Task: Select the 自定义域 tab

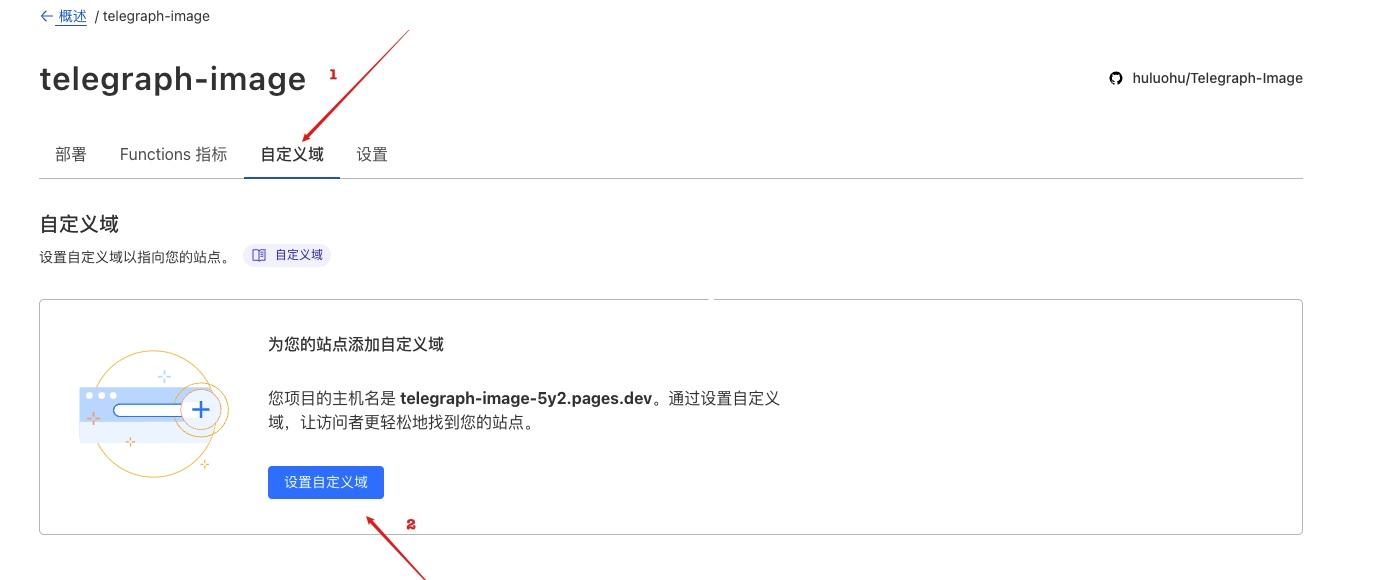Action: point(292,154)
